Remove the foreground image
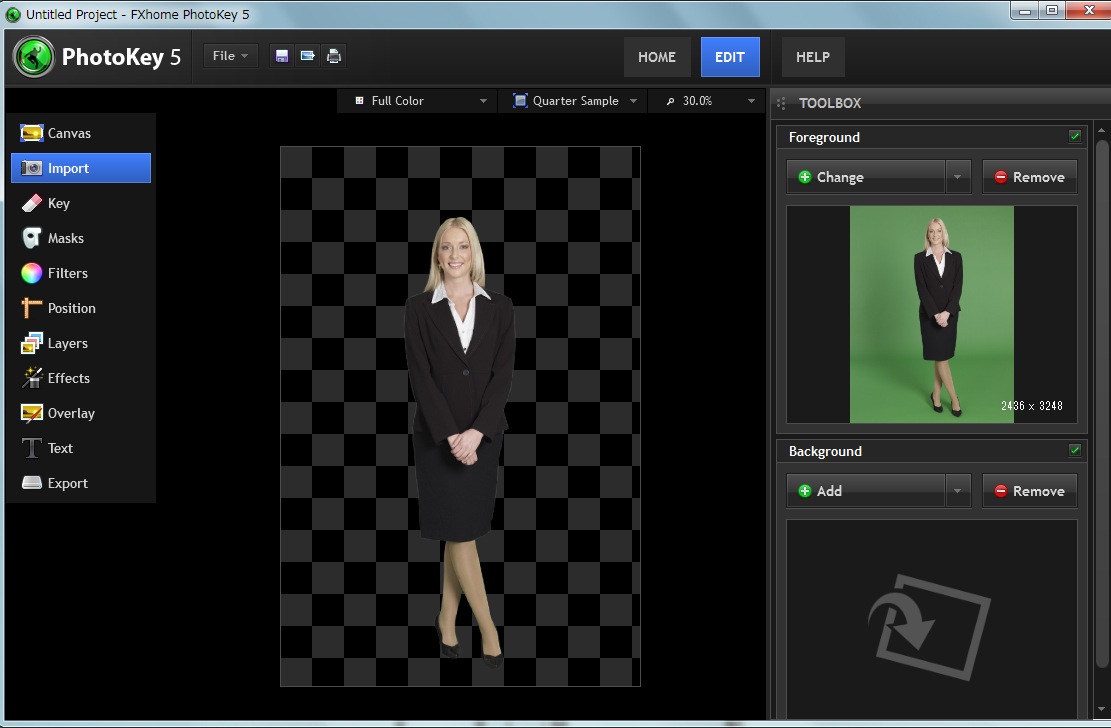Image resolution: width=1111 pixels, height=728 pixels. tap(1029, 177)
